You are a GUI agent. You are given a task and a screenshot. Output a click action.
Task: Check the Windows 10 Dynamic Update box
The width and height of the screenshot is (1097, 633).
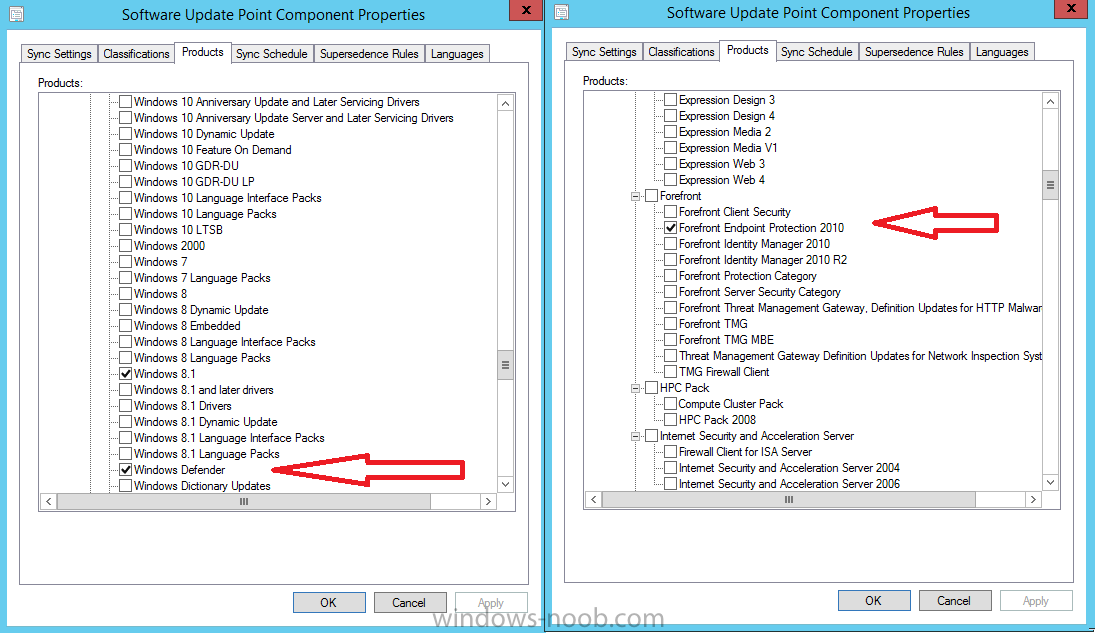(126, 134)
